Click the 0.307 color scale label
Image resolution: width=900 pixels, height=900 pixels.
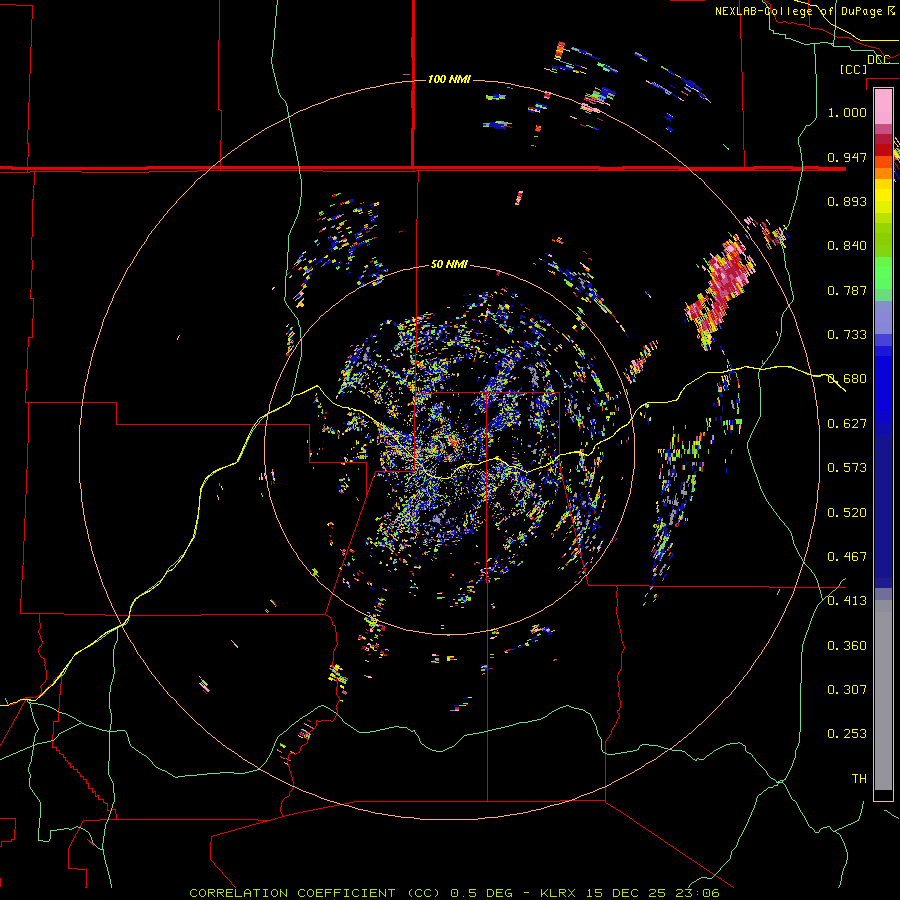pyautogui.click(x=847, y=690)
